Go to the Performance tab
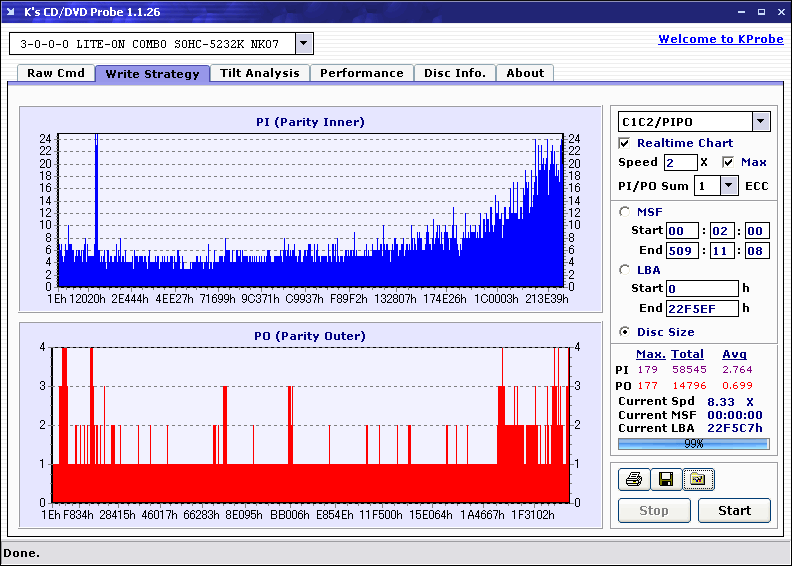Screen dimensions: 792x566 361,73
